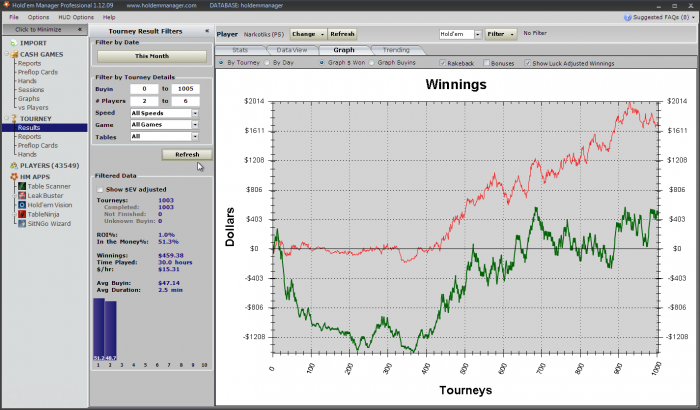Open Cash Games Reports
The width and height of the screenshot is (700, 410).
point(29,63)
